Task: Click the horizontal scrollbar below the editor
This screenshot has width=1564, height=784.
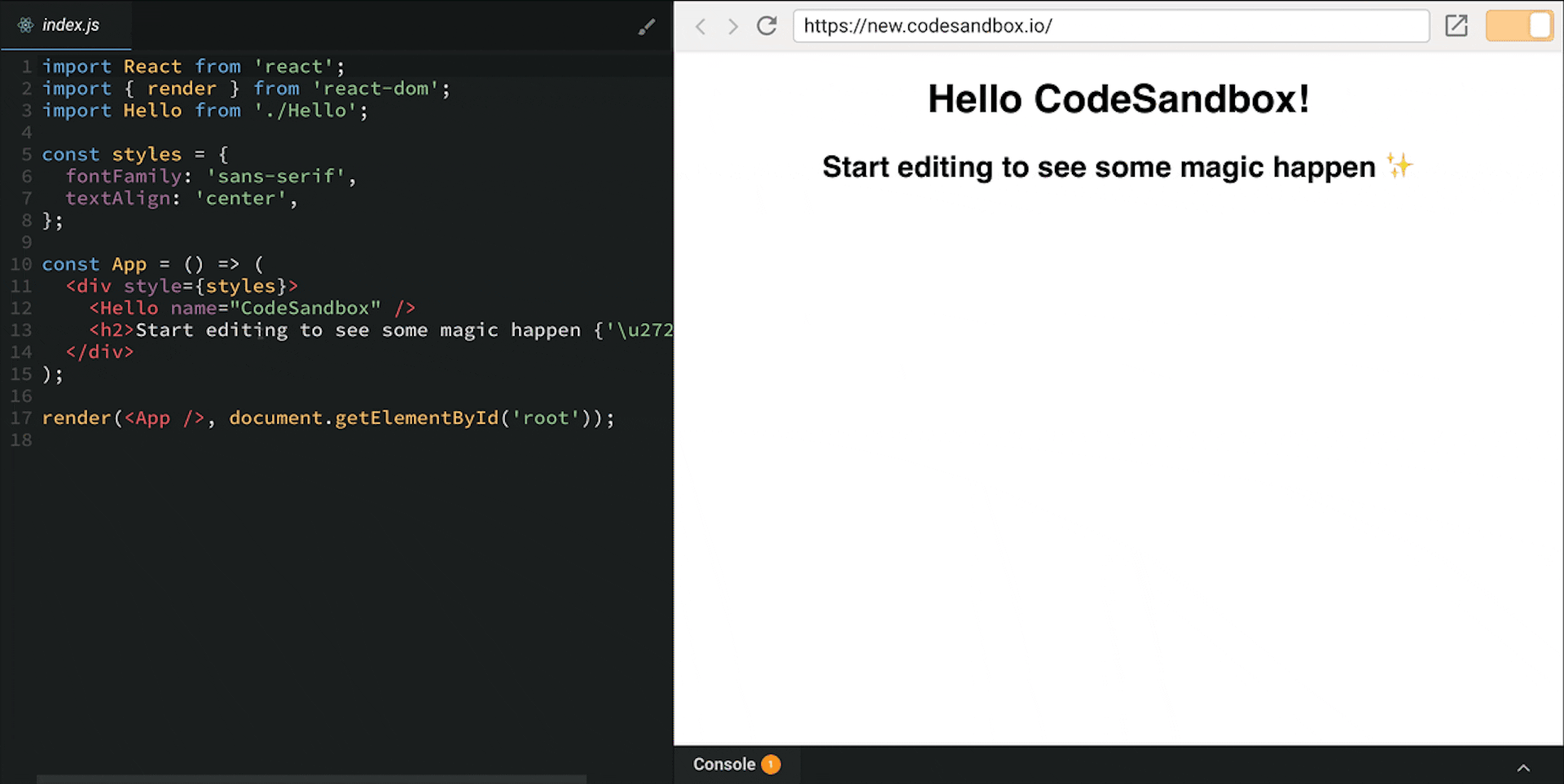Action: (x=310, y=778)
